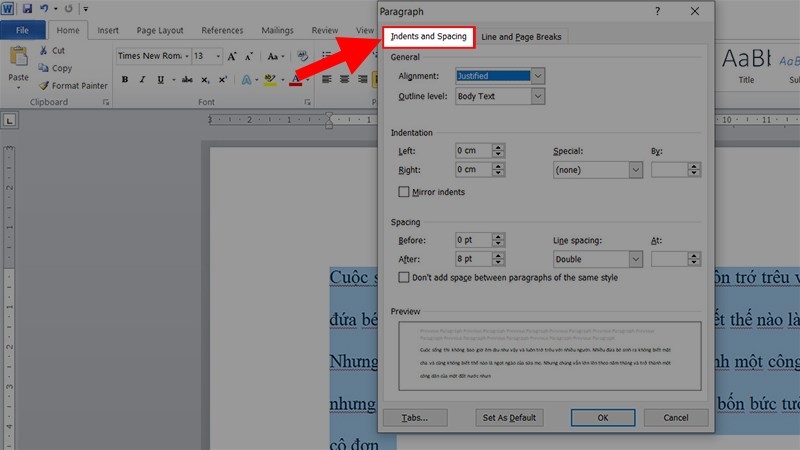This screenshot has height=450, width=800.
Task: Click the Paste icon in Clipboard group
Action: [18, 64]
